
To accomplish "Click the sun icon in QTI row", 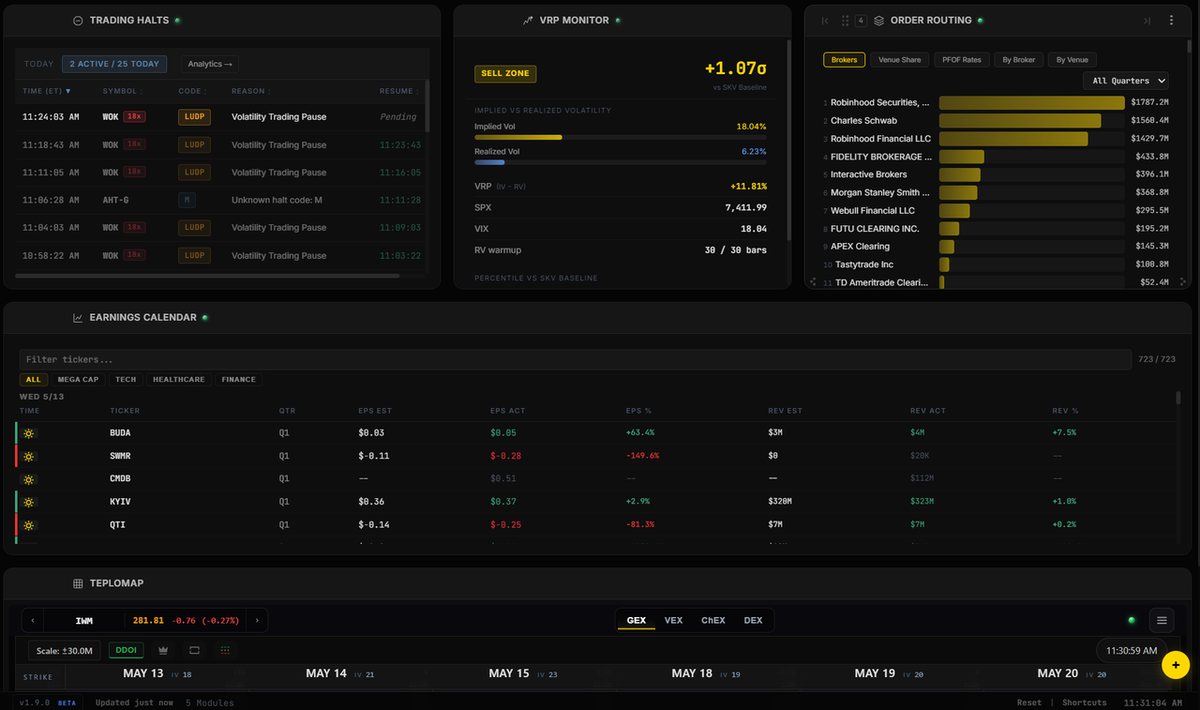I will click(29, 525).
